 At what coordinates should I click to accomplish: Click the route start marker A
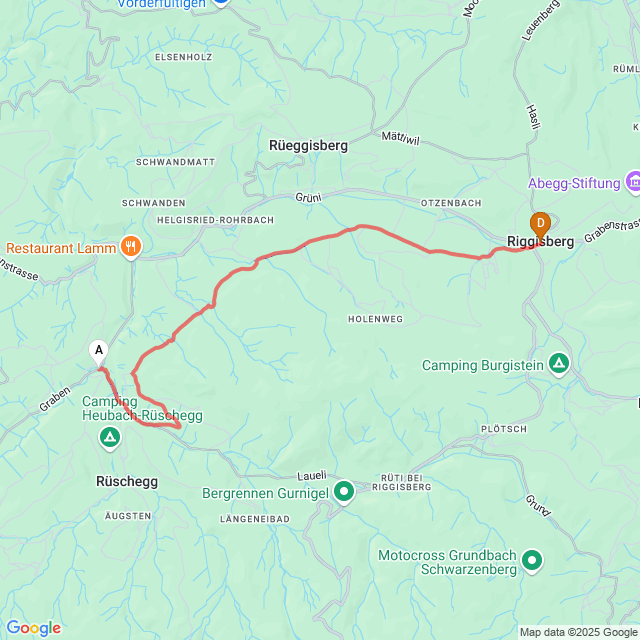point(99,353)
